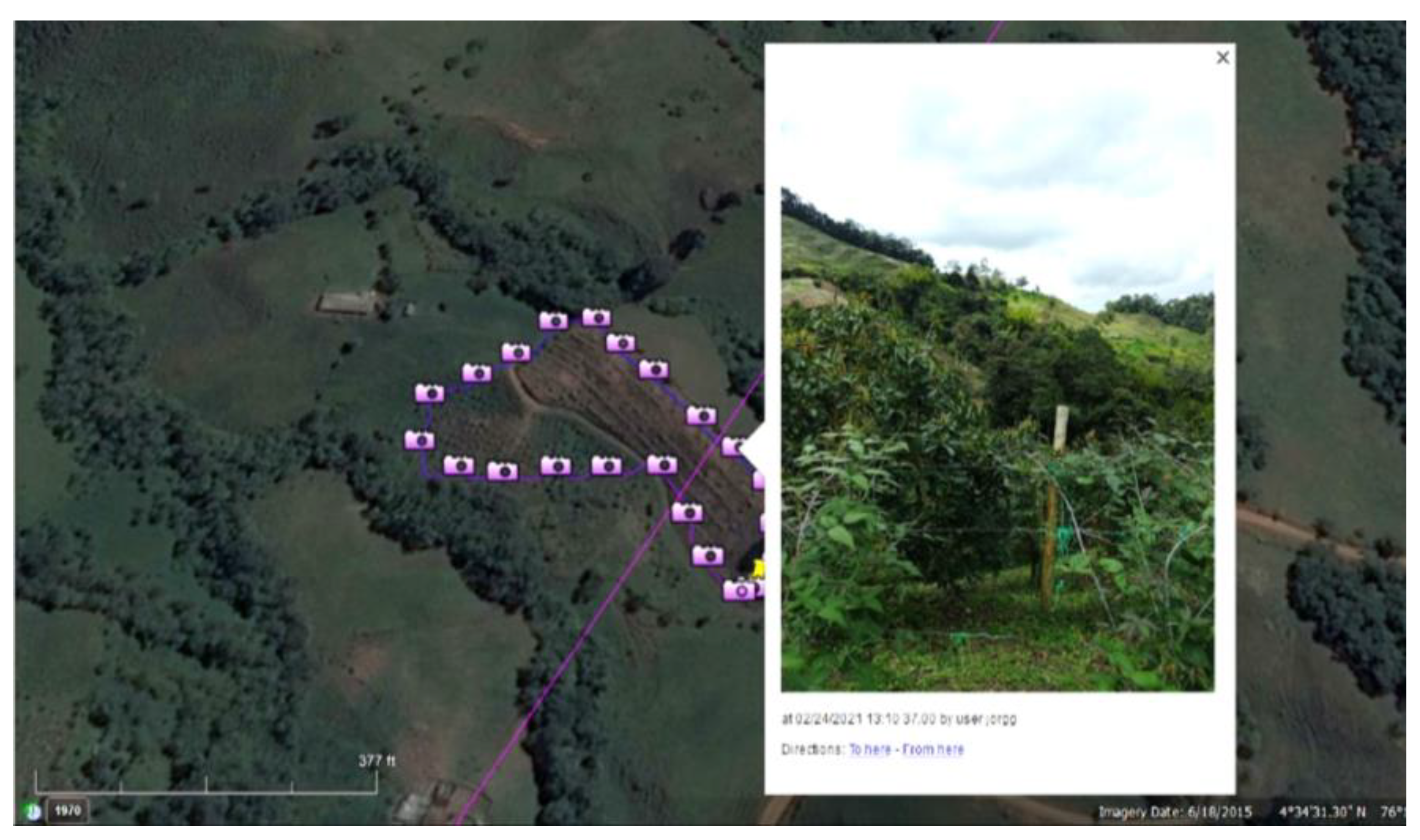Select the westernmost camera marker on polygon
Image resolution: width=1420 pixels, height=840 pixels.
click(x=419, y=440)
